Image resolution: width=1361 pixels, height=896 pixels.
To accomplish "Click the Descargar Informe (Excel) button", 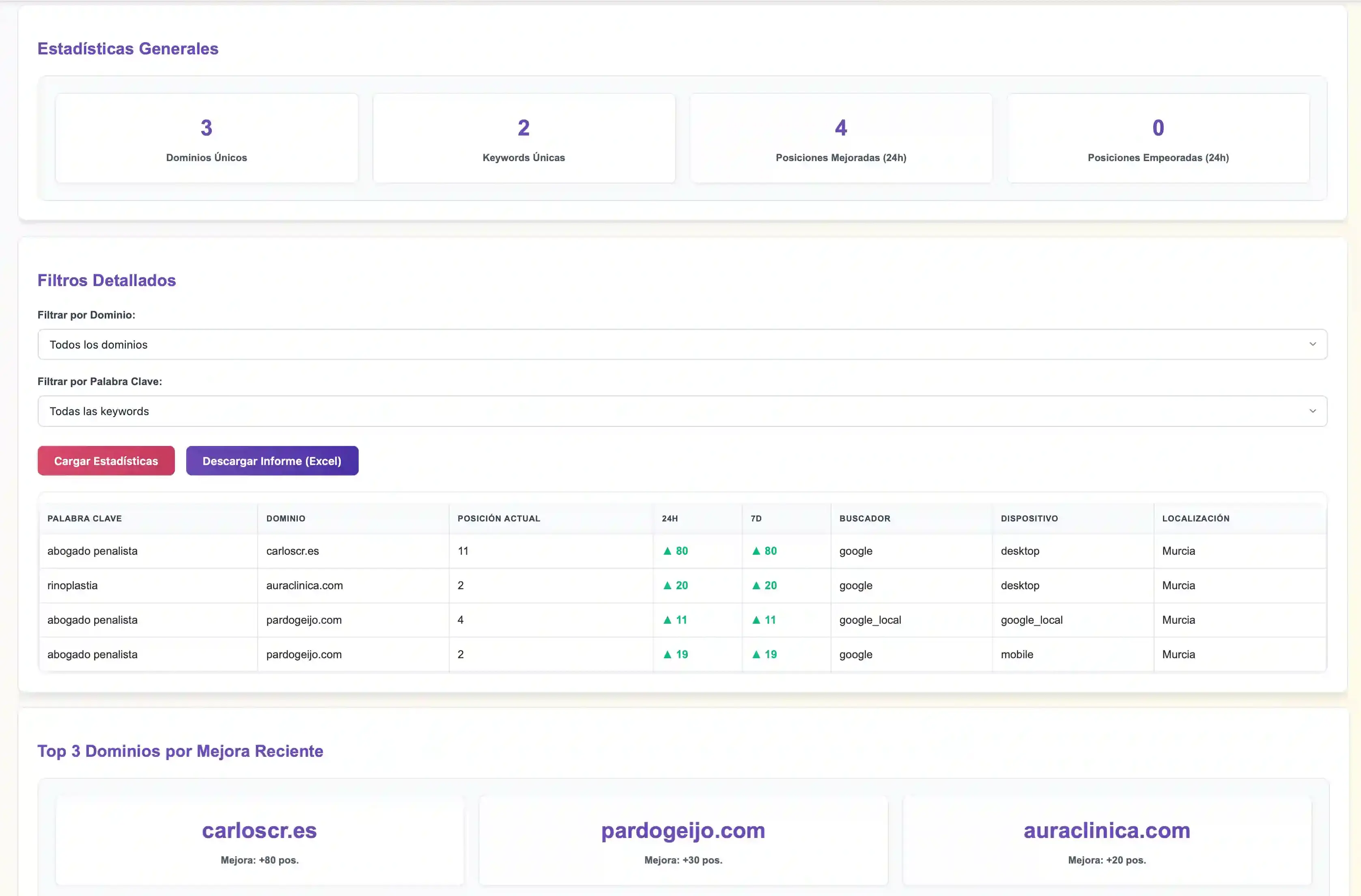I will pos(272,460).
